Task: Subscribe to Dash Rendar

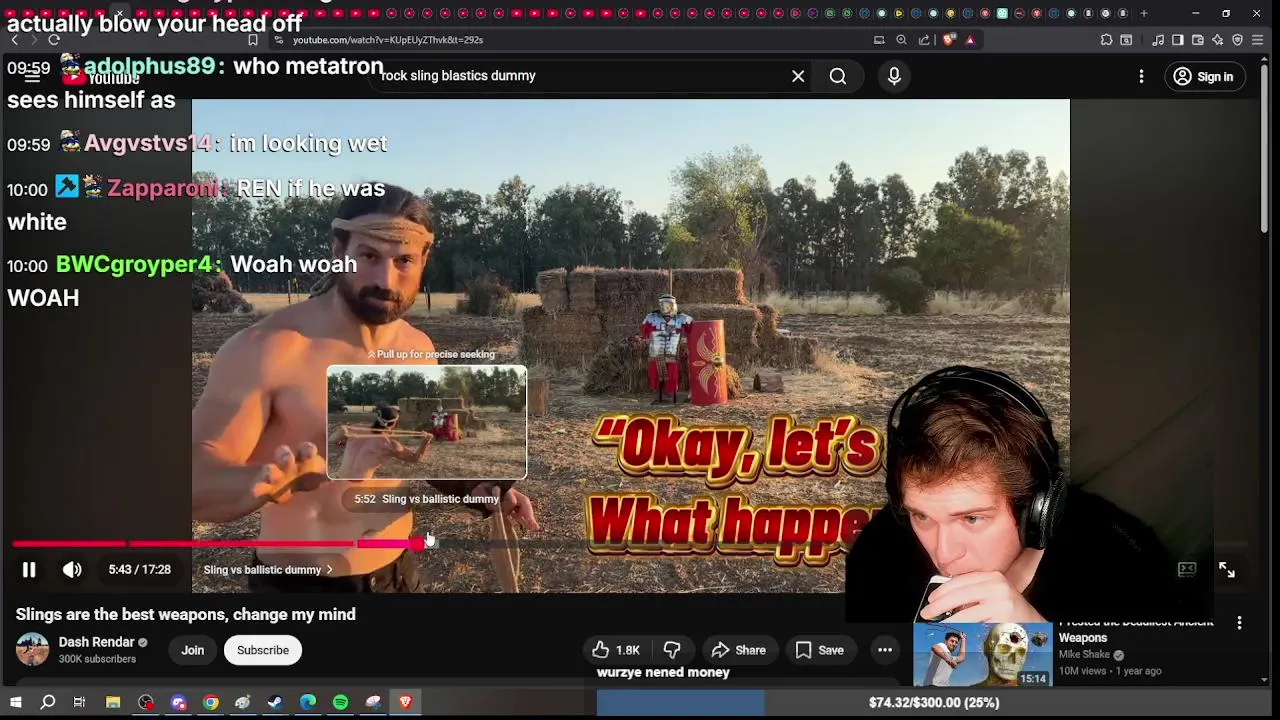Action: (x=263, y=650)
